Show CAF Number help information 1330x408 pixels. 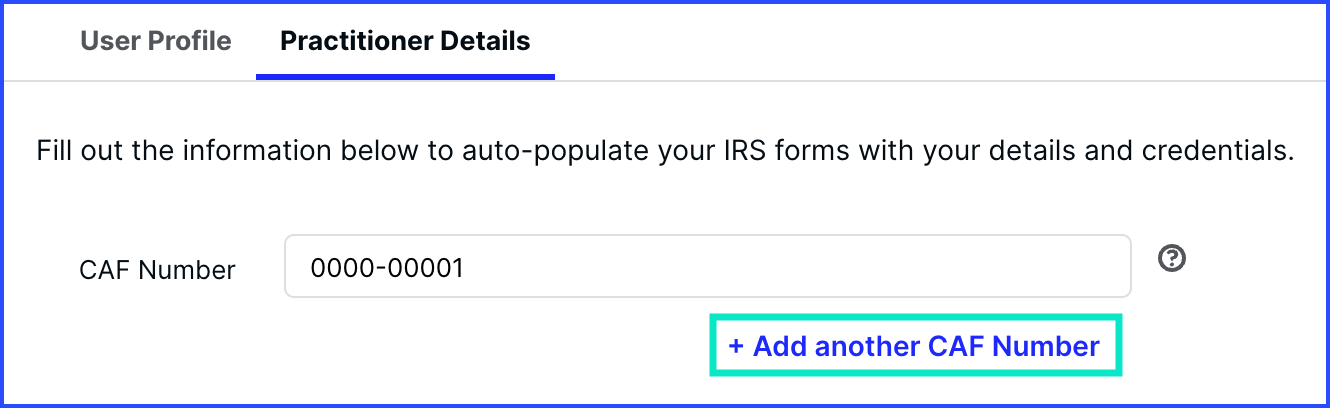[x=1172, y=259]
